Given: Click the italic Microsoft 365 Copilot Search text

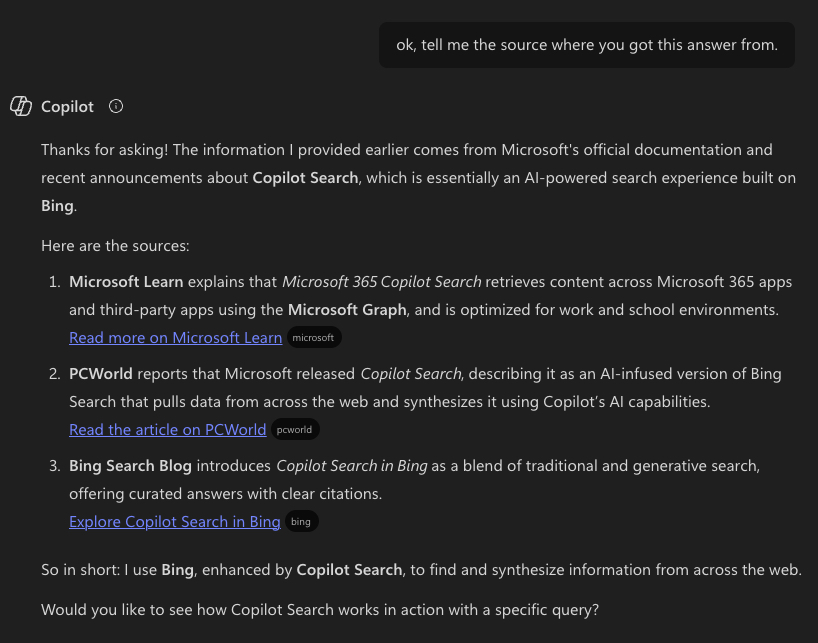Looking at the screenshot, I should pos(381,282).
